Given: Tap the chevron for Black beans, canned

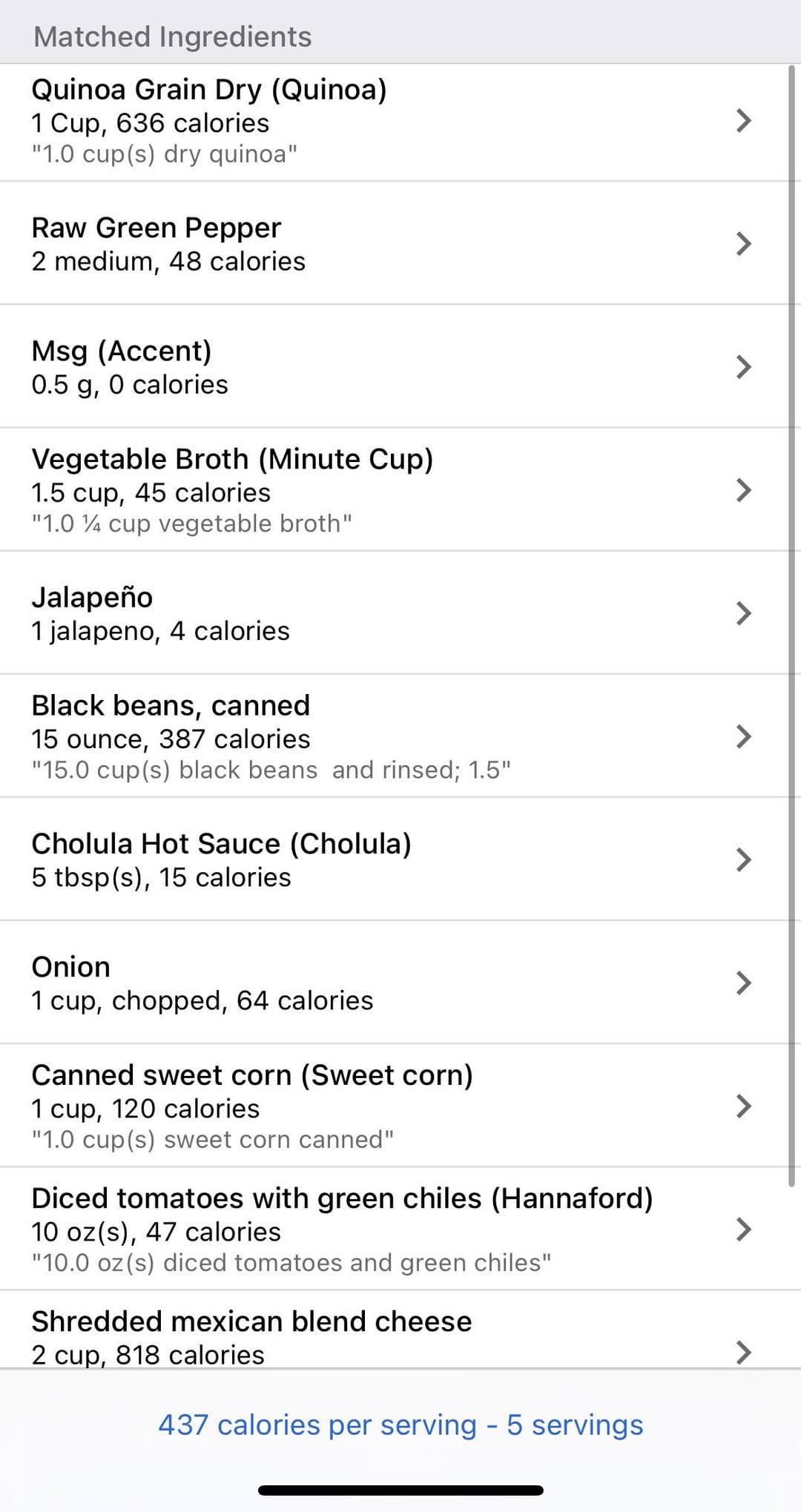Looking at the screenshot, I should [743, 736].
